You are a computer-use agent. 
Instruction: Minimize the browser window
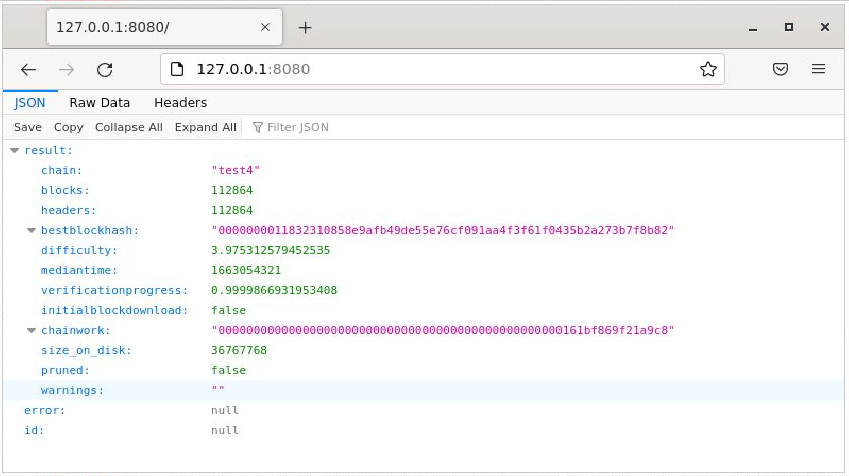753,28
